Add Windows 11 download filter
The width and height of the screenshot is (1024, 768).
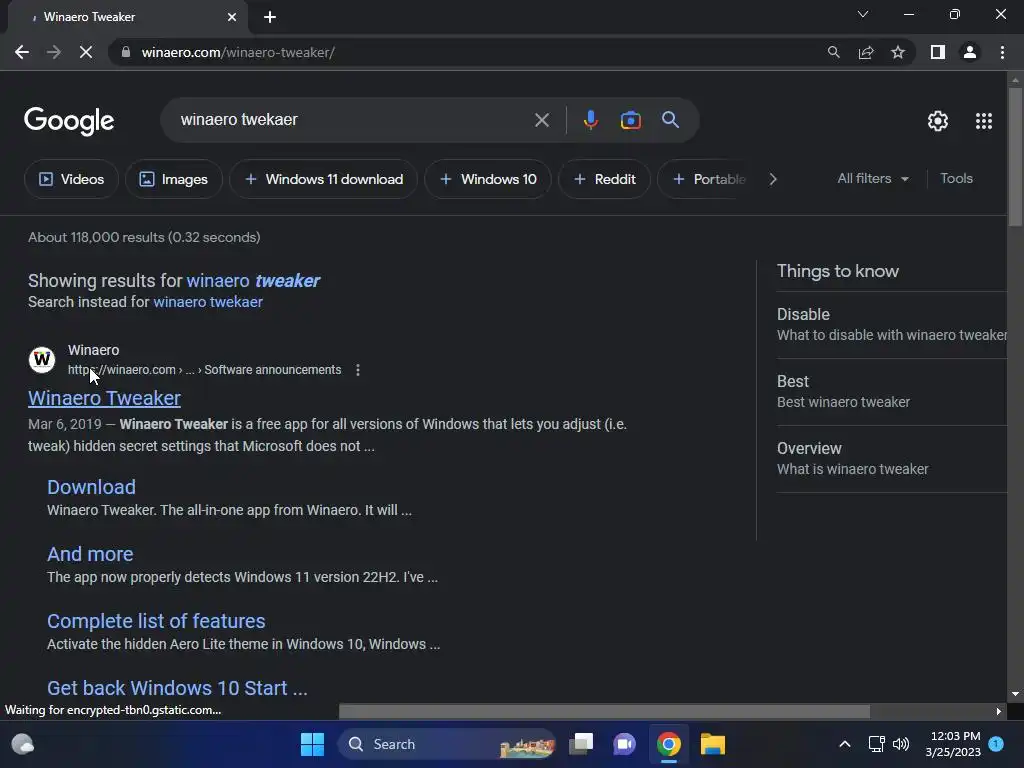[x=323, y=179]
